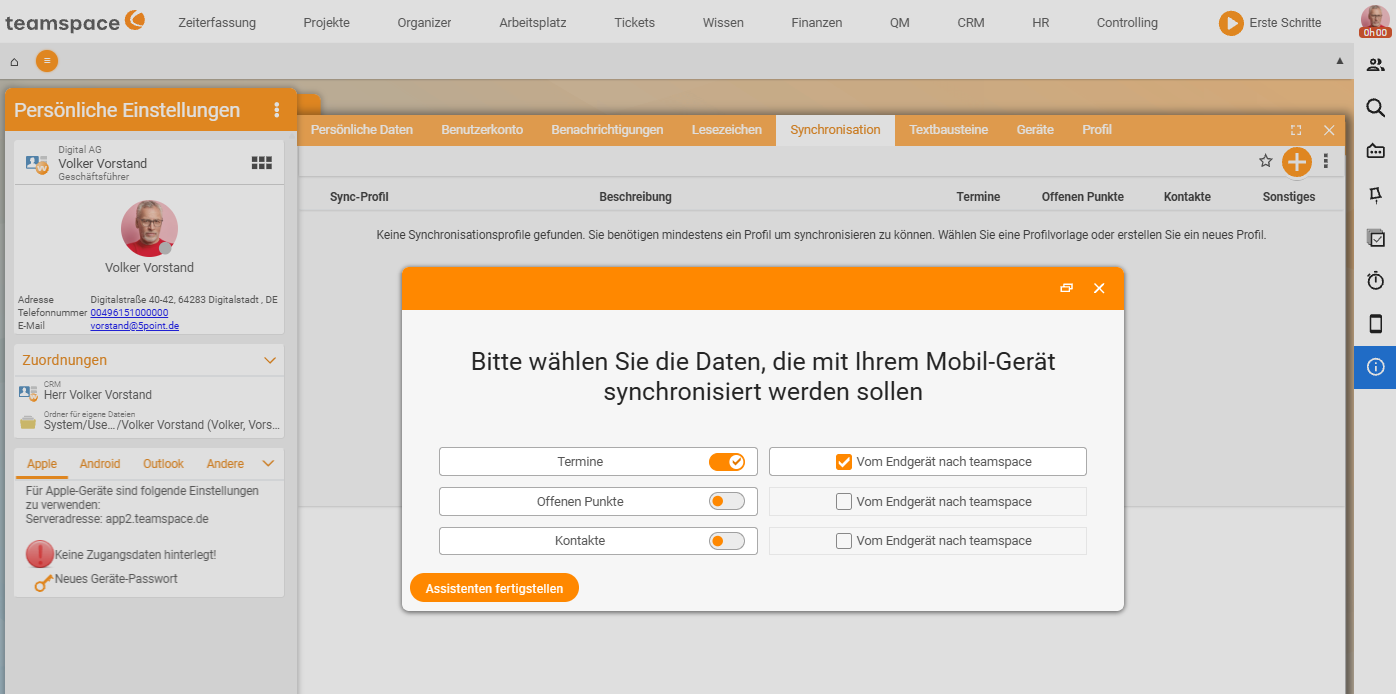Enable the Offenen Punkte switch

(727, 501)
